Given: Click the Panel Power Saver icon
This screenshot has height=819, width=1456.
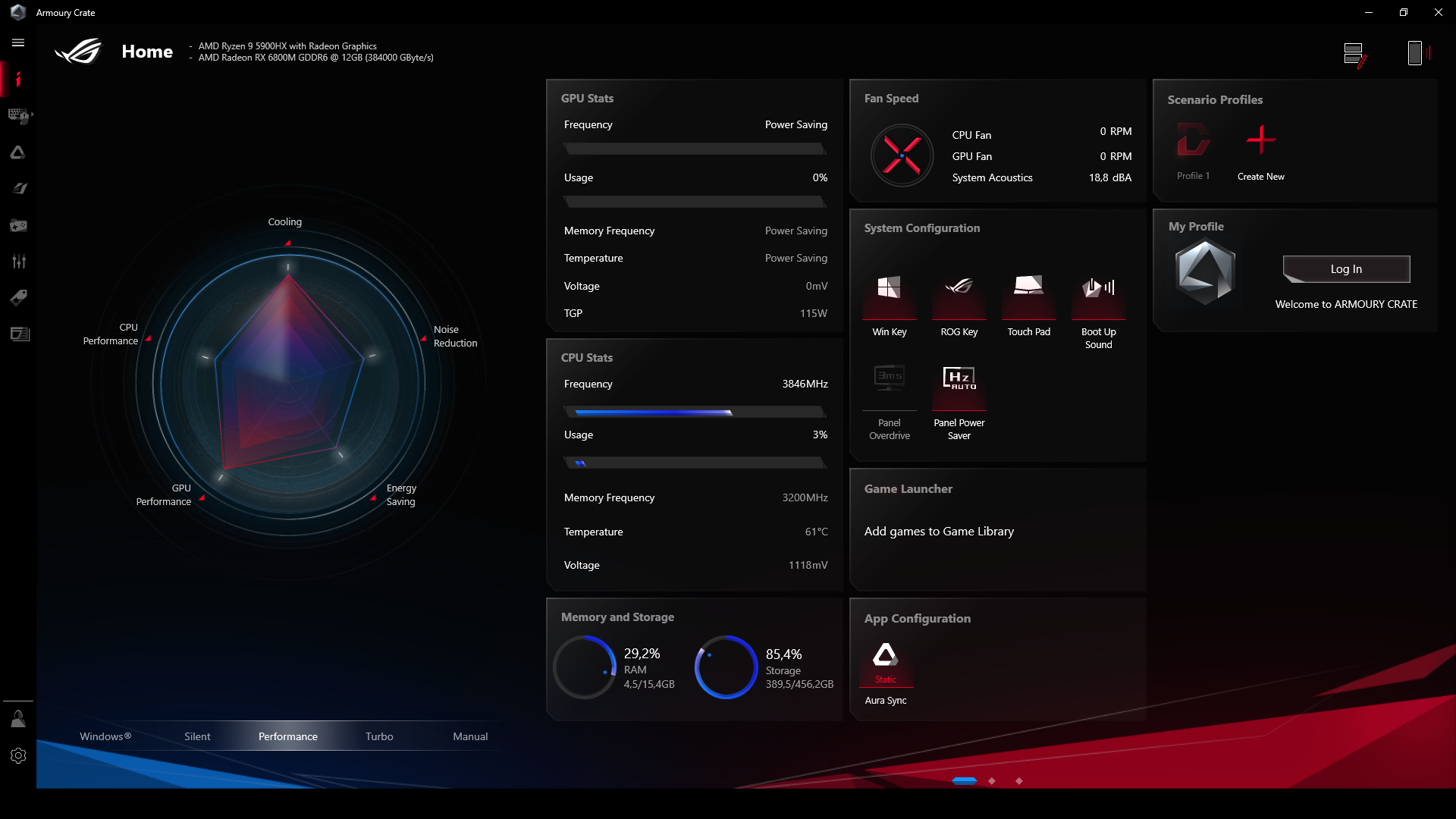Looking at the screenshot, I should tap(959, 378).
